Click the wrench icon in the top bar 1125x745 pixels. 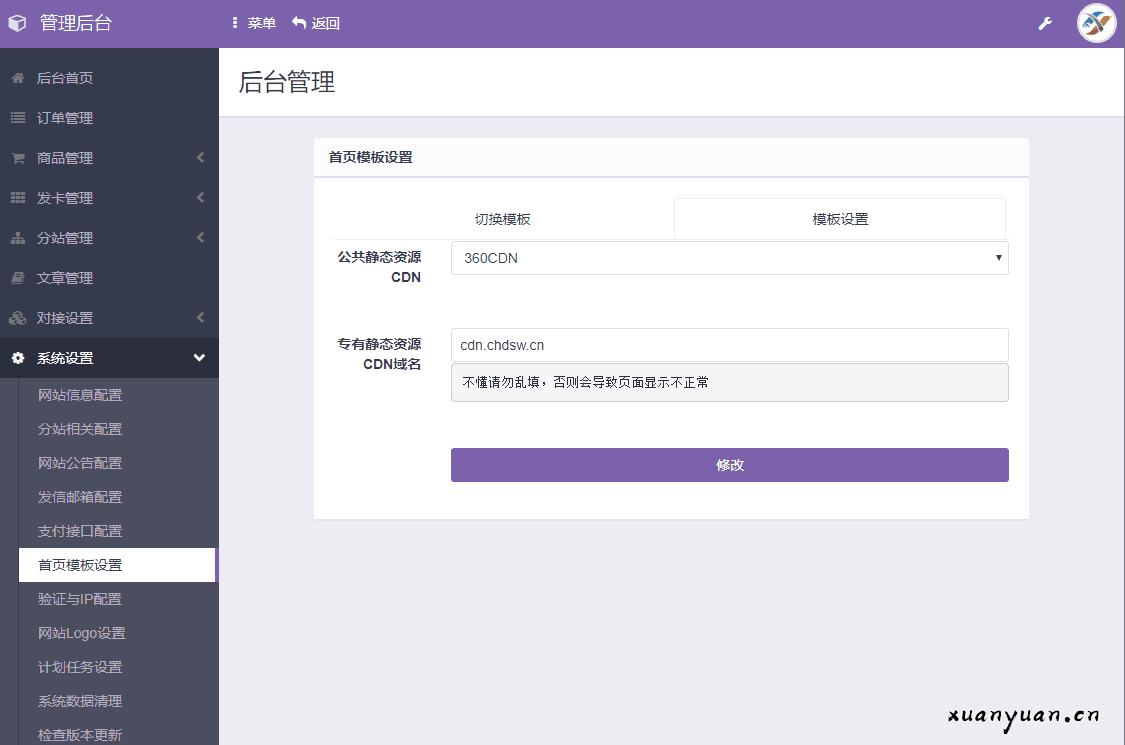tap(1045, 21)
